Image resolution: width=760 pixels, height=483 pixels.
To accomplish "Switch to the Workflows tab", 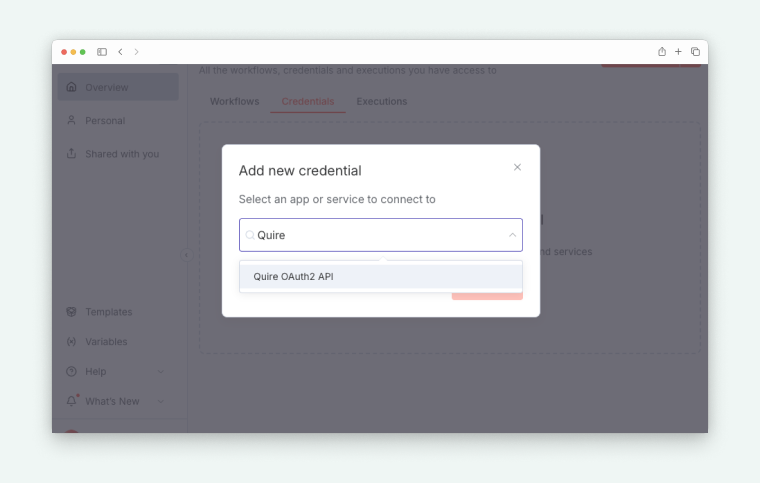I will pos(234,102).
